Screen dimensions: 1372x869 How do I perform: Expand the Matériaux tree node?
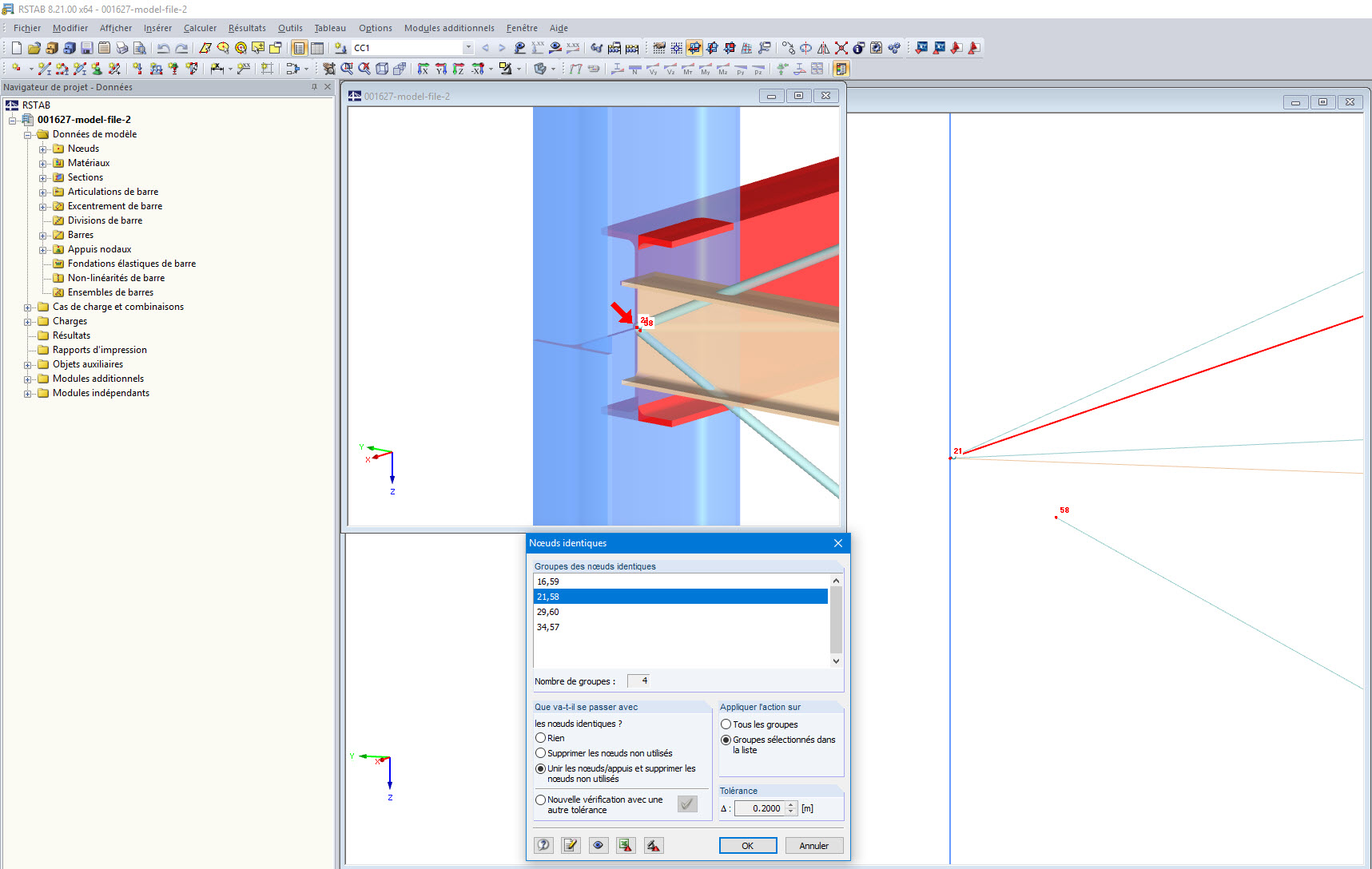point(43,164)
